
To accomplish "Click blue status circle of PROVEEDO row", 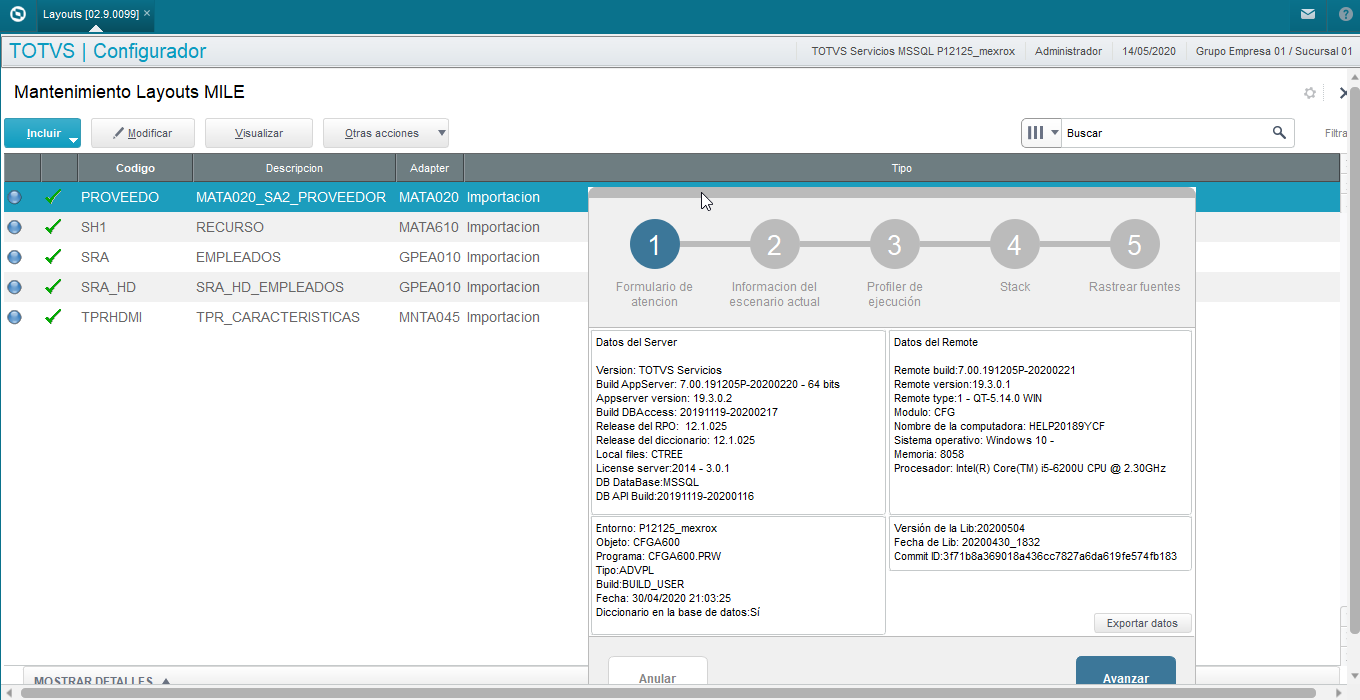I will pyautogui.click(x=14, y=197).
